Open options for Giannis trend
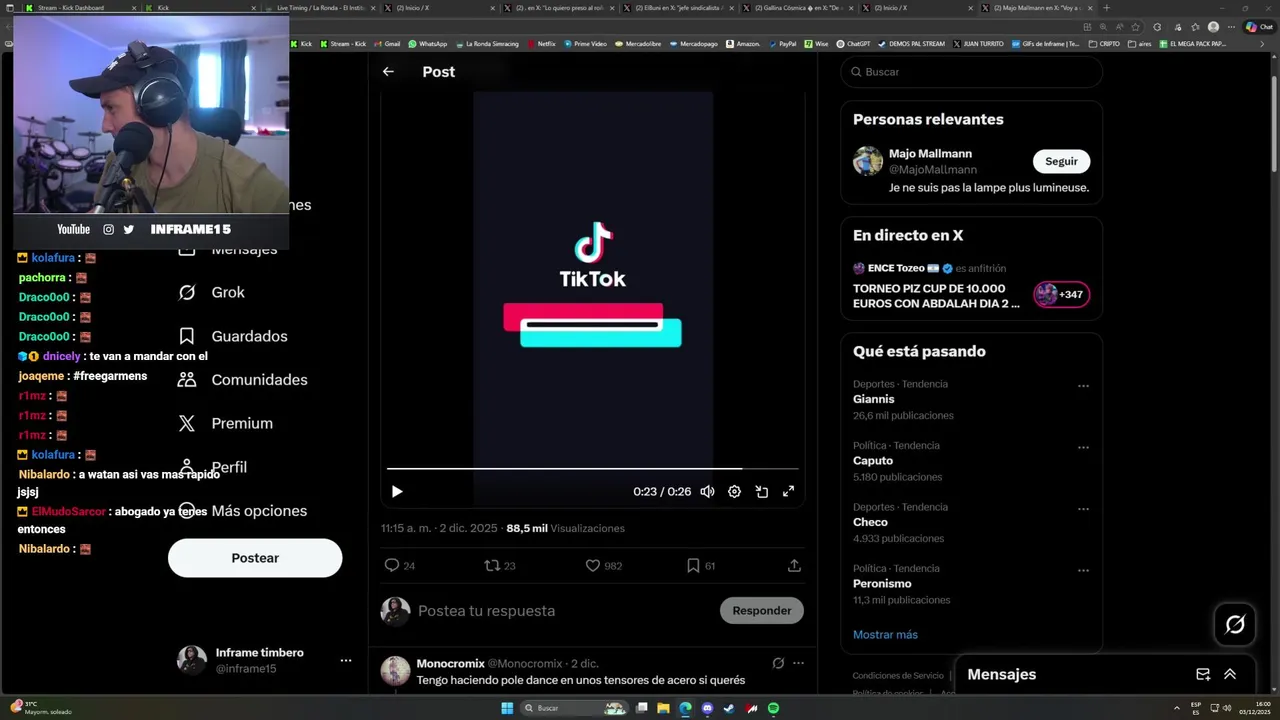 coord(1083,386)
